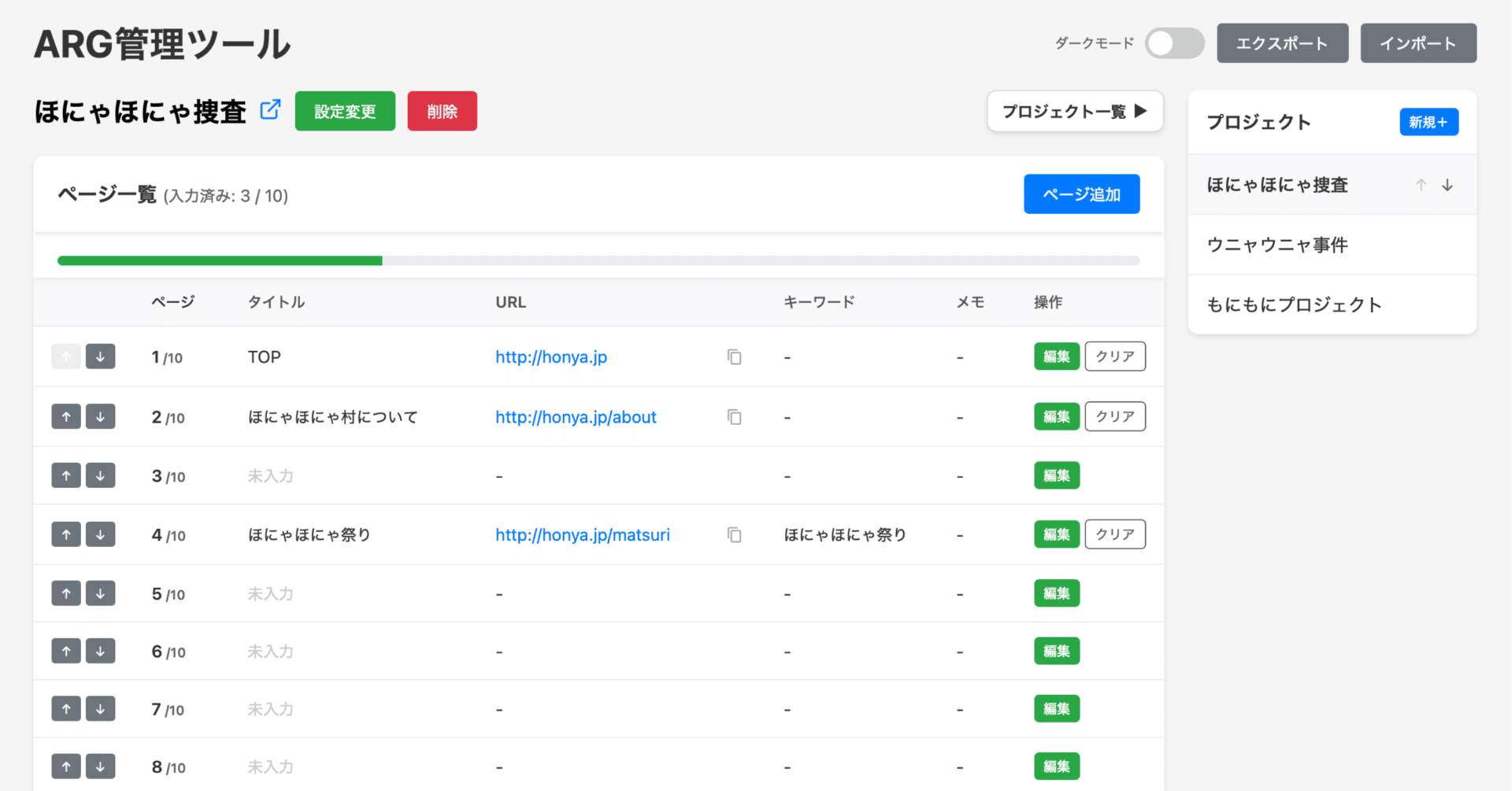Click the エクスポート button

(1282, 43)
